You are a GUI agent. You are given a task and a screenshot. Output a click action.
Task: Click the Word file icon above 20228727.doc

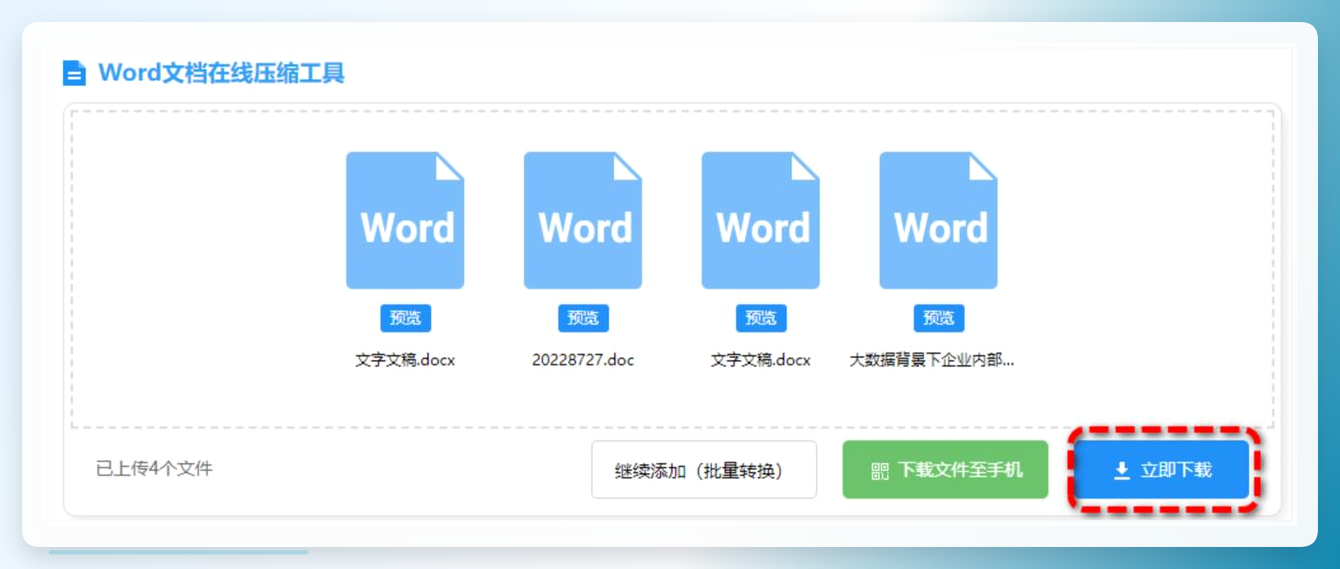point(583,220)
